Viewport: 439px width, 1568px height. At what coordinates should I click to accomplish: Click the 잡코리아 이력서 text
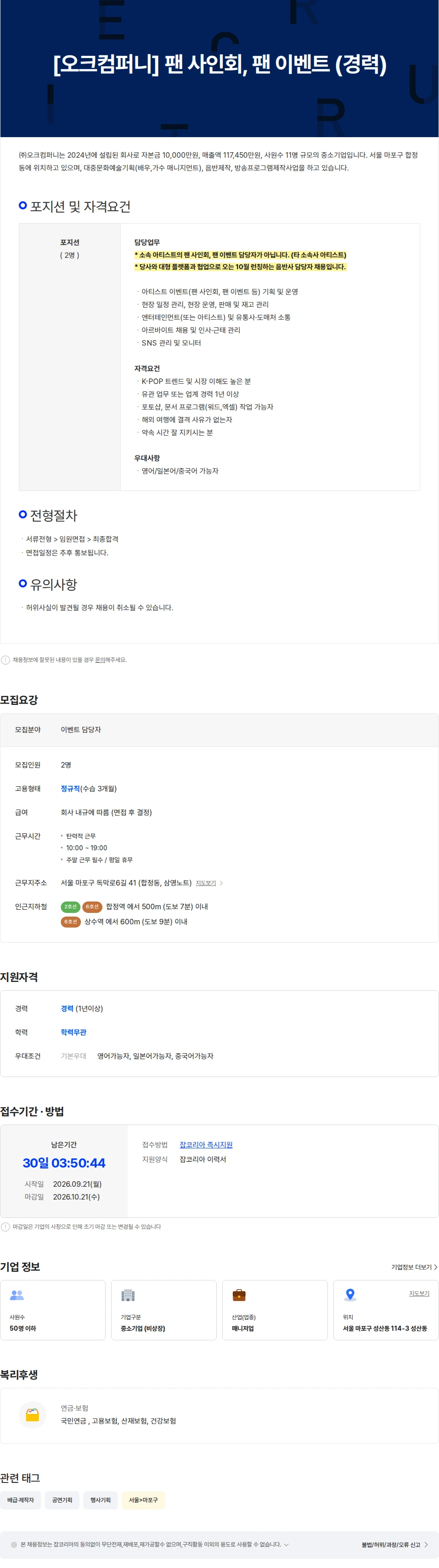pyautogui.click(x=203, y=1160)
